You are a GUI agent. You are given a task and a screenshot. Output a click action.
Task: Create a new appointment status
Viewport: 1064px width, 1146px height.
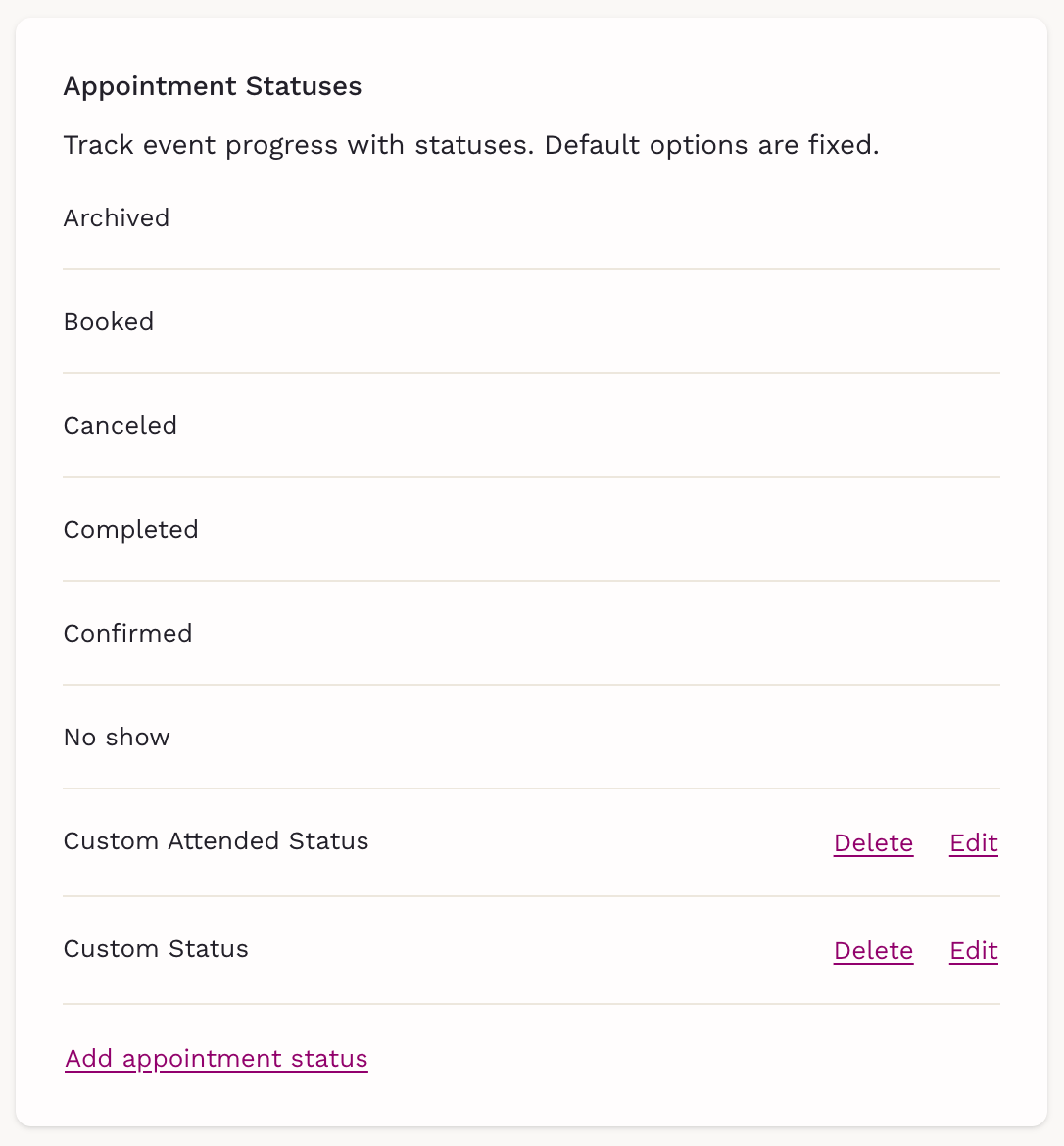217,1059
